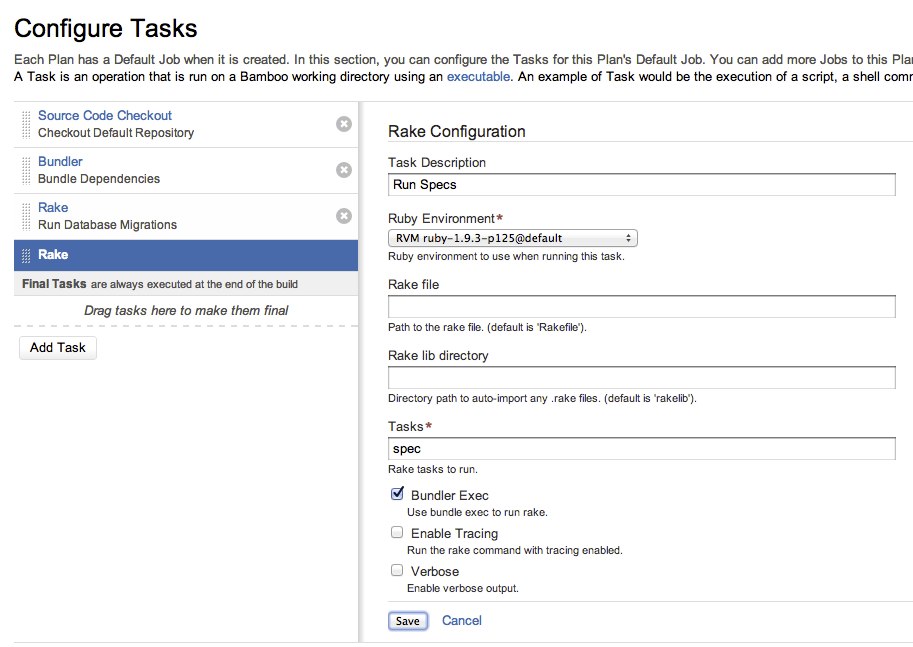Follow the executable link
The image size is (913, 647).
[x=478, y=77]
